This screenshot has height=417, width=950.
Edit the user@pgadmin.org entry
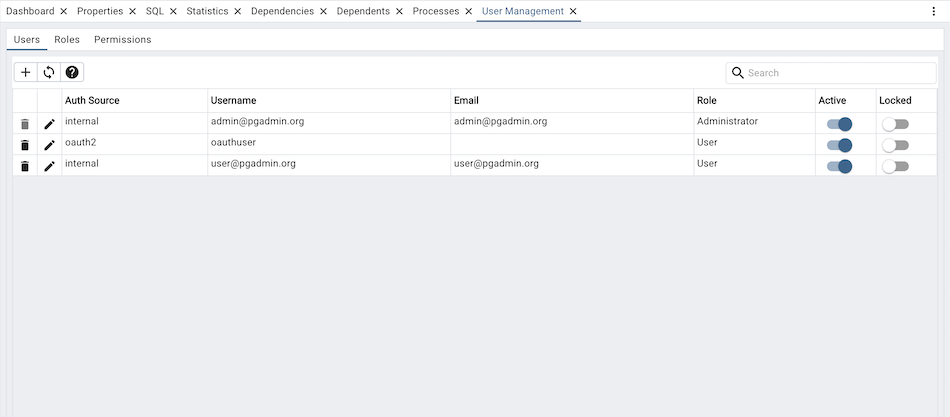tap(50, 166)
